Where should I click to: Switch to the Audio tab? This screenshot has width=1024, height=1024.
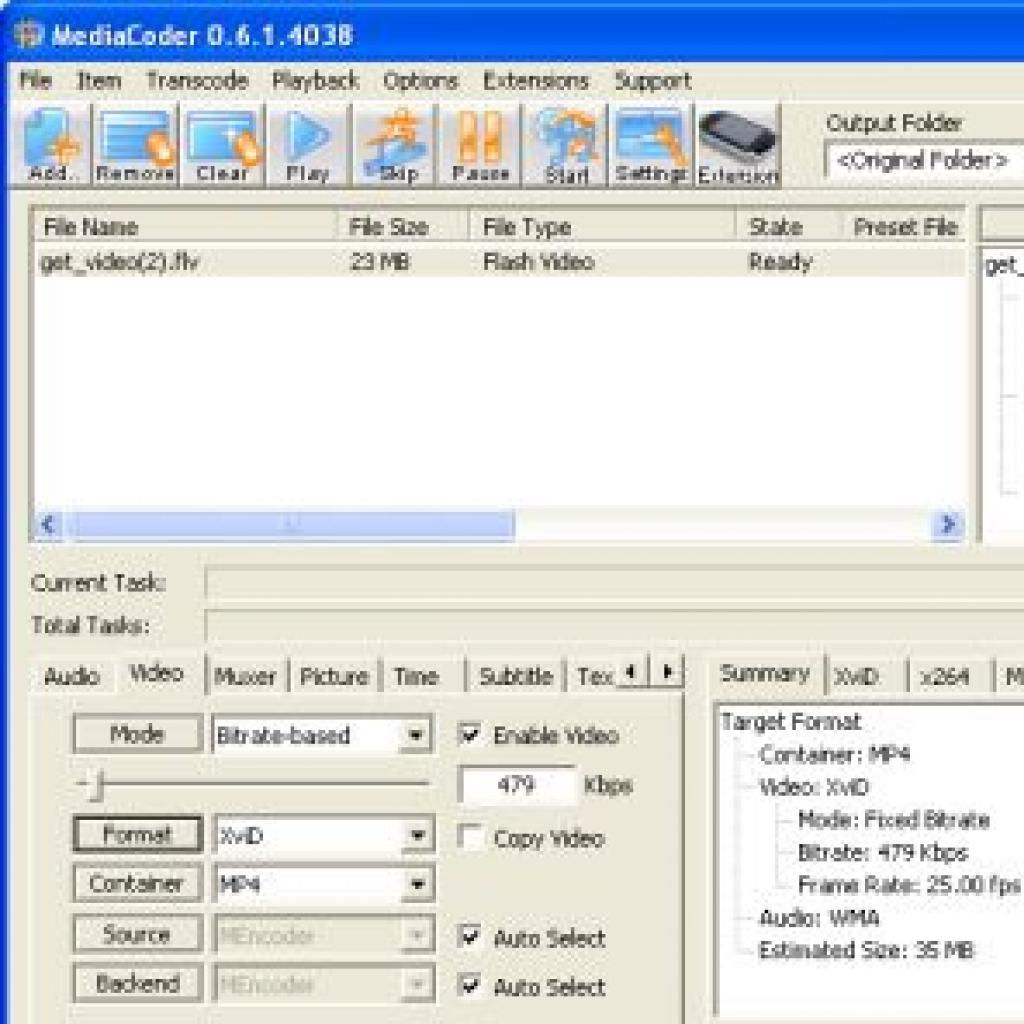72,676
